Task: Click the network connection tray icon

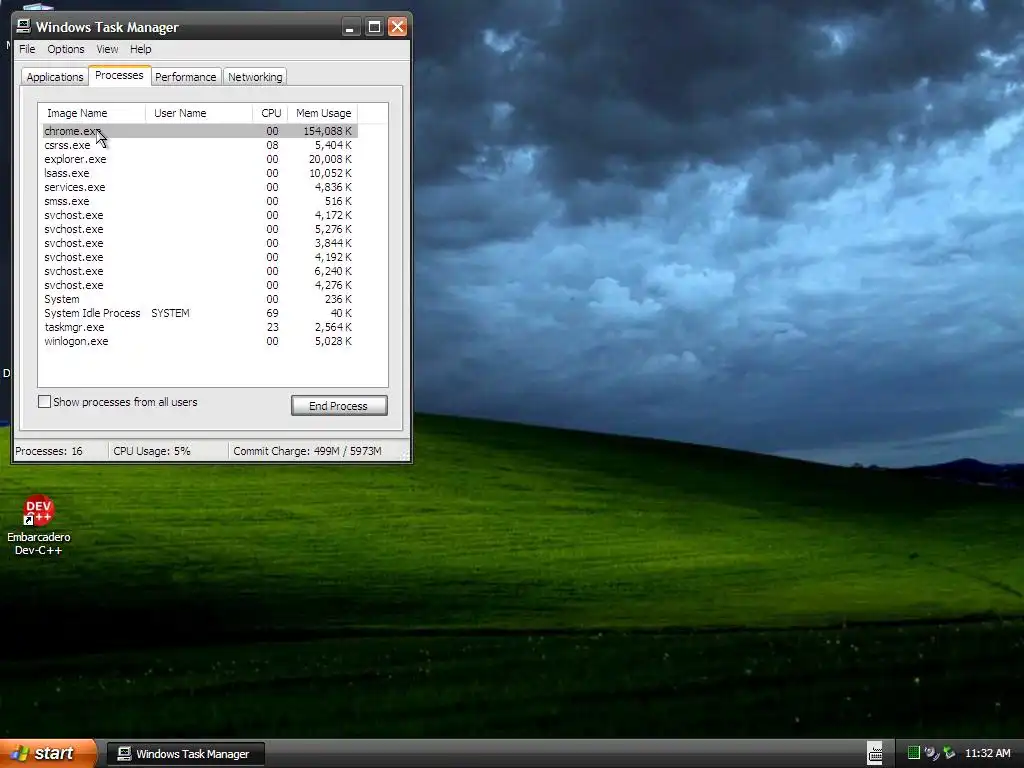Action: point(931,753)
